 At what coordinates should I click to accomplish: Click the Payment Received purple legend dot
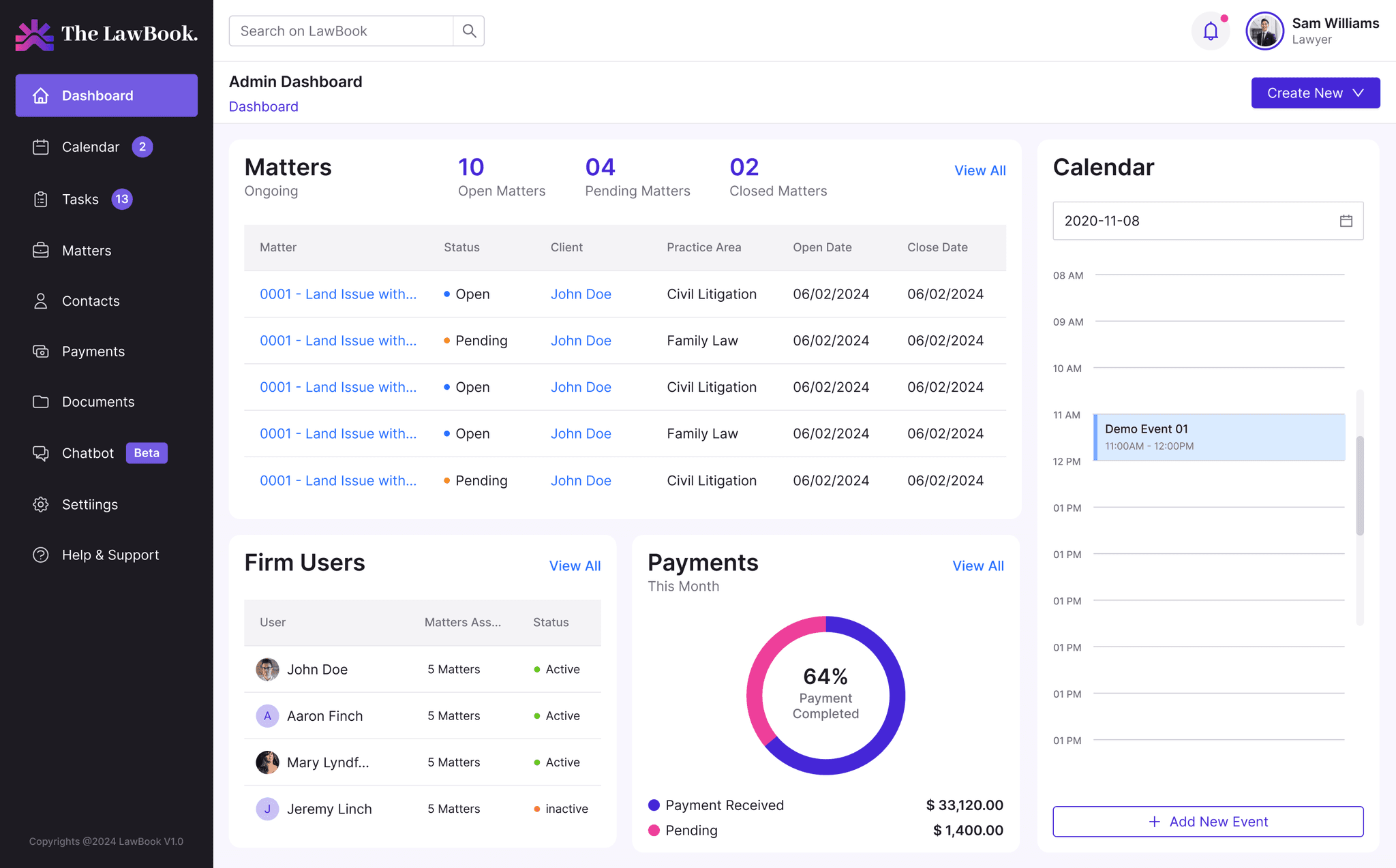[x=654, y=805]
